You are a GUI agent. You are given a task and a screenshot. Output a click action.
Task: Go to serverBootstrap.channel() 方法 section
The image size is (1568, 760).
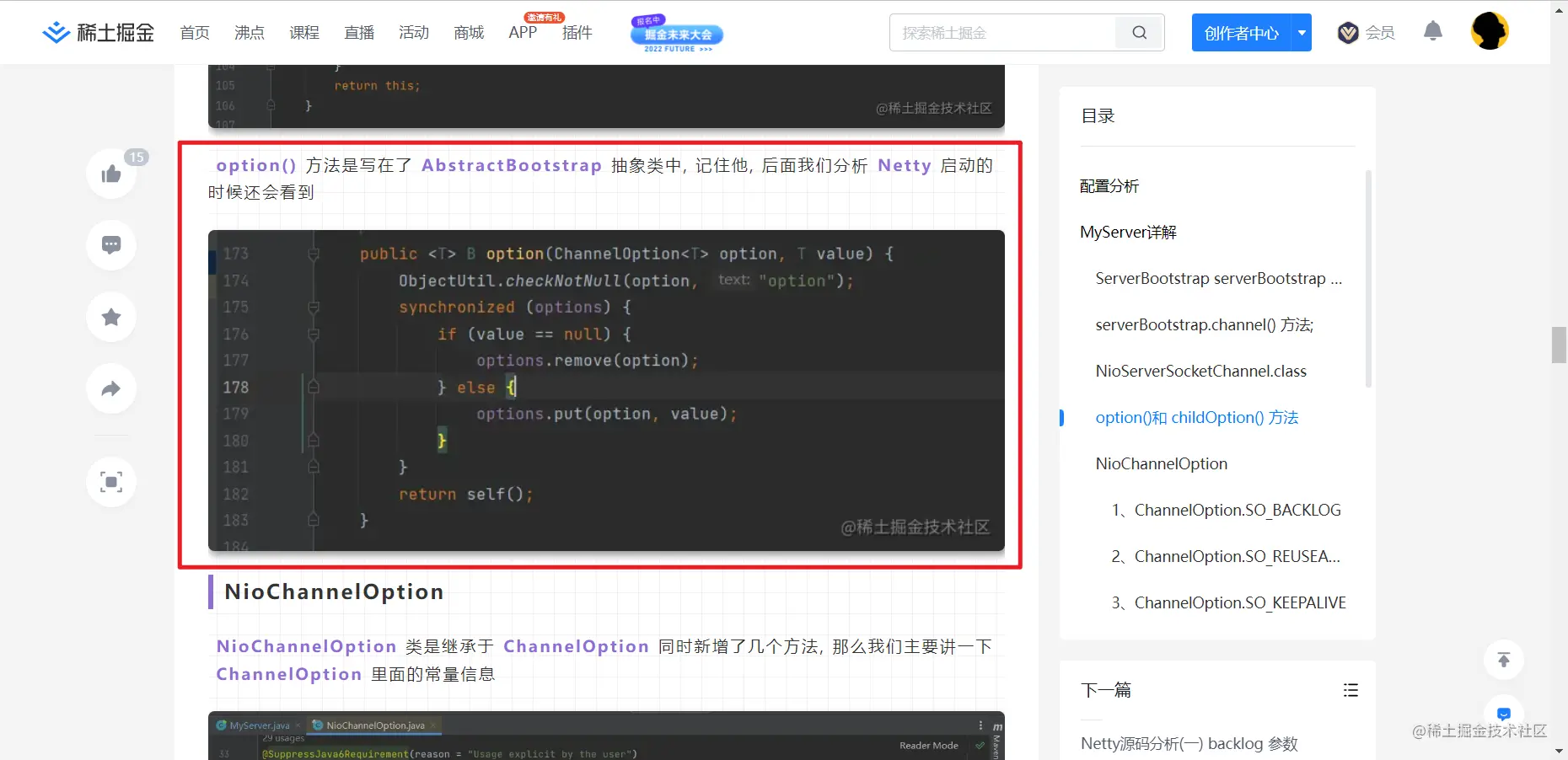click(1204, 325)
